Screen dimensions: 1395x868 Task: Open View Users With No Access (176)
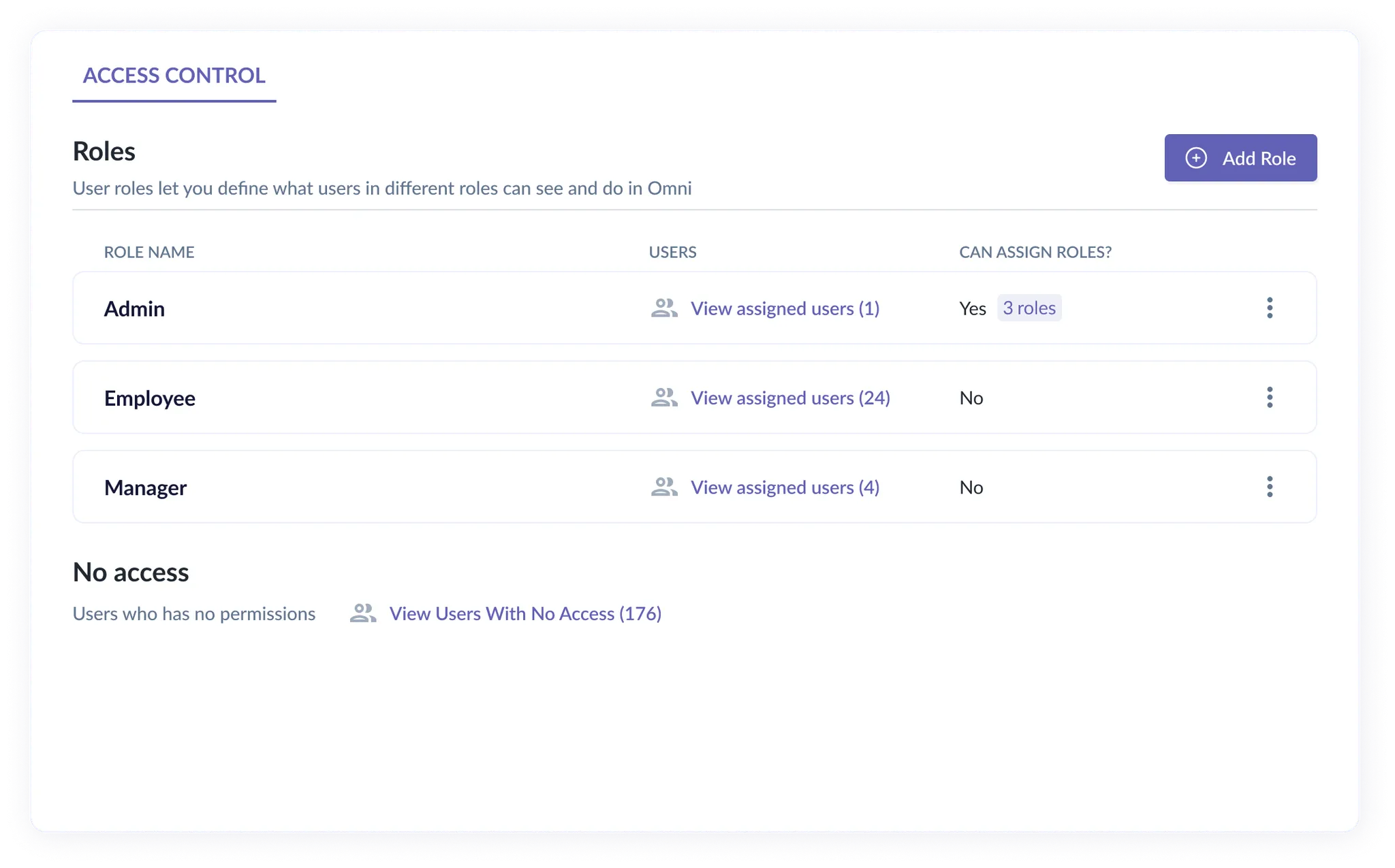(525, 613)
